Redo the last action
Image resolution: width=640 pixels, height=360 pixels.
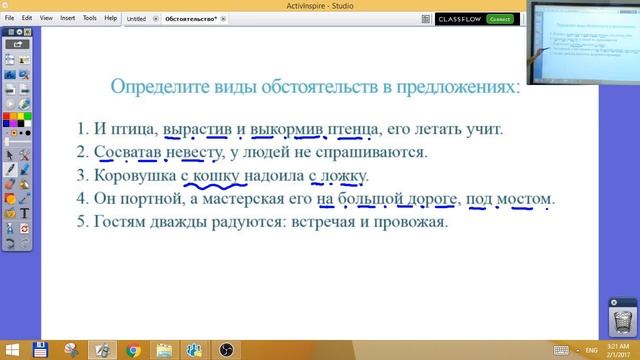pos(24,243)
